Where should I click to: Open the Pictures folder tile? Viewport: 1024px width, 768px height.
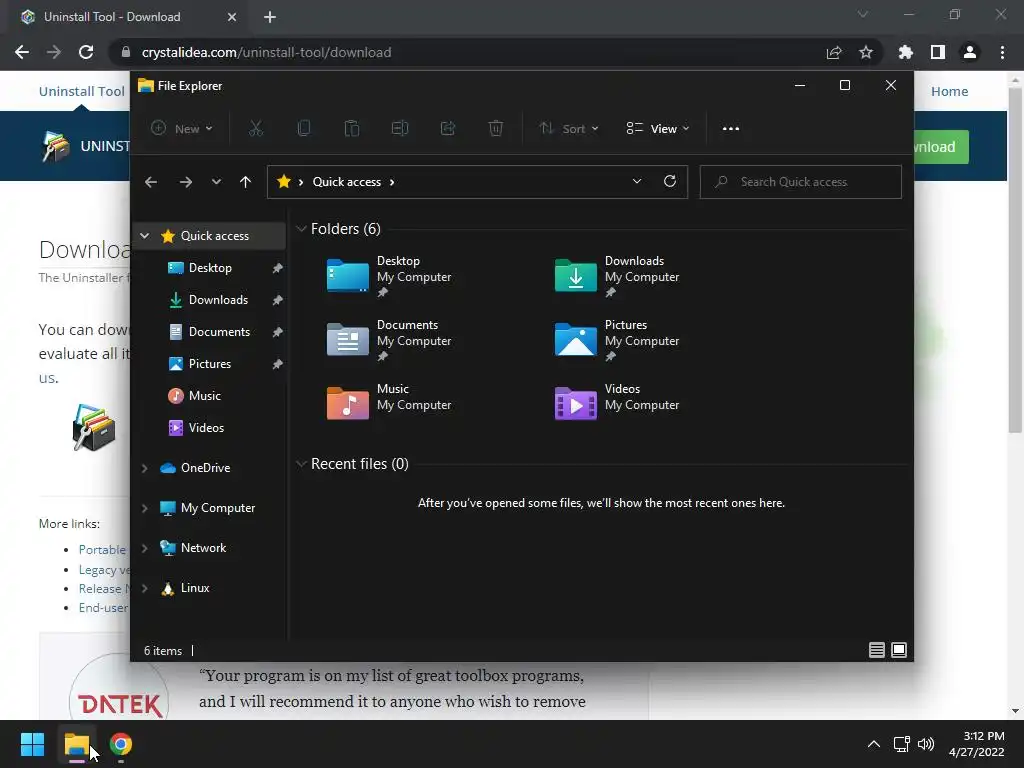click(x=617, y=340)
